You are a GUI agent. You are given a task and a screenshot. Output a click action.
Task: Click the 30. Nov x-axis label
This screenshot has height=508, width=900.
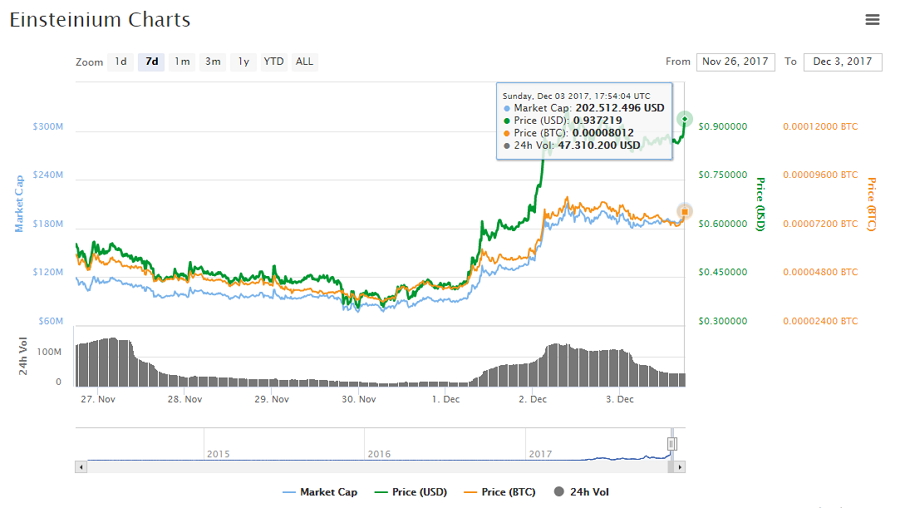coord(359,399)
